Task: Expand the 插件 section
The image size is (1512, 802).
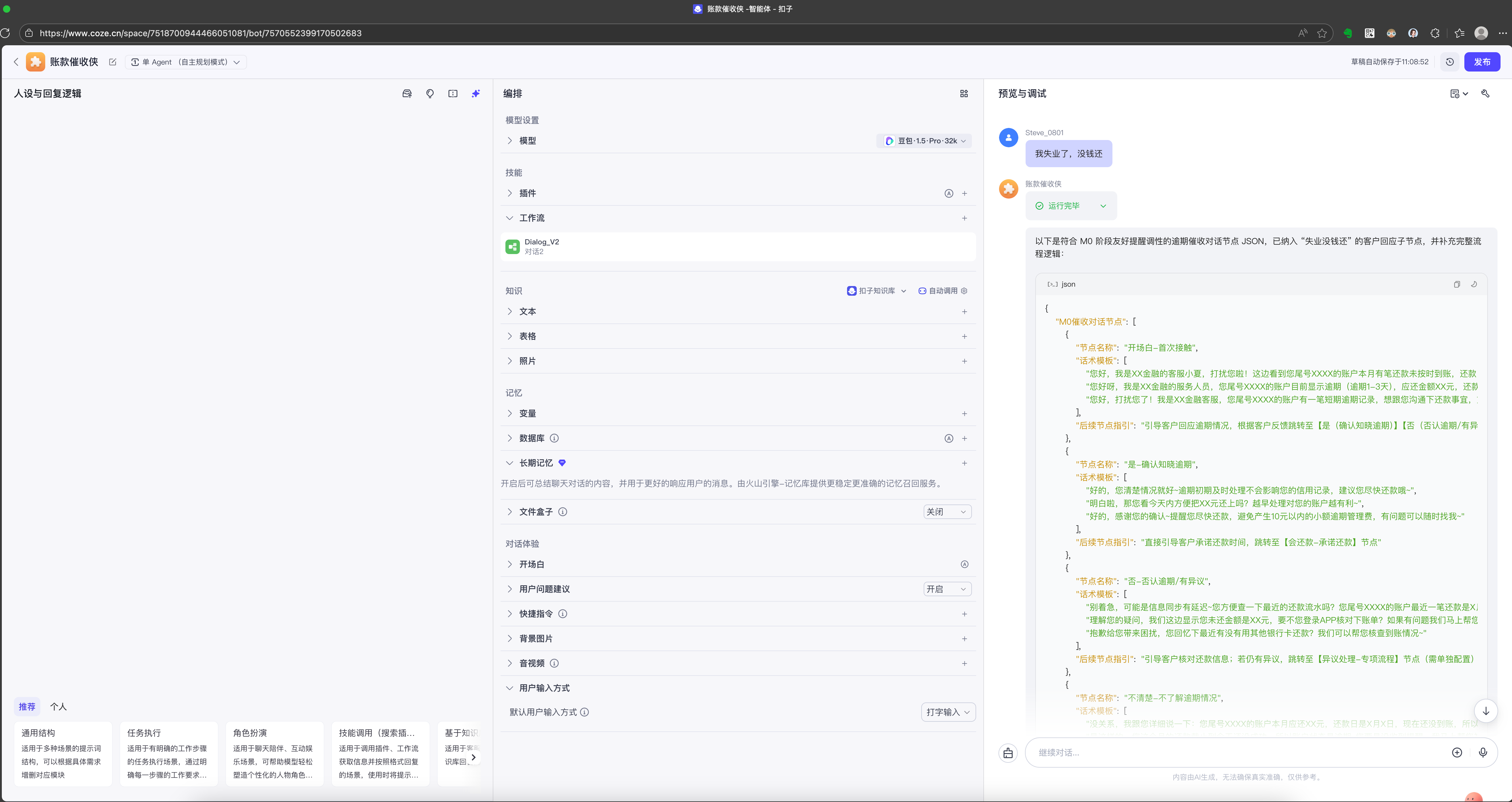Action: (527, 193)
